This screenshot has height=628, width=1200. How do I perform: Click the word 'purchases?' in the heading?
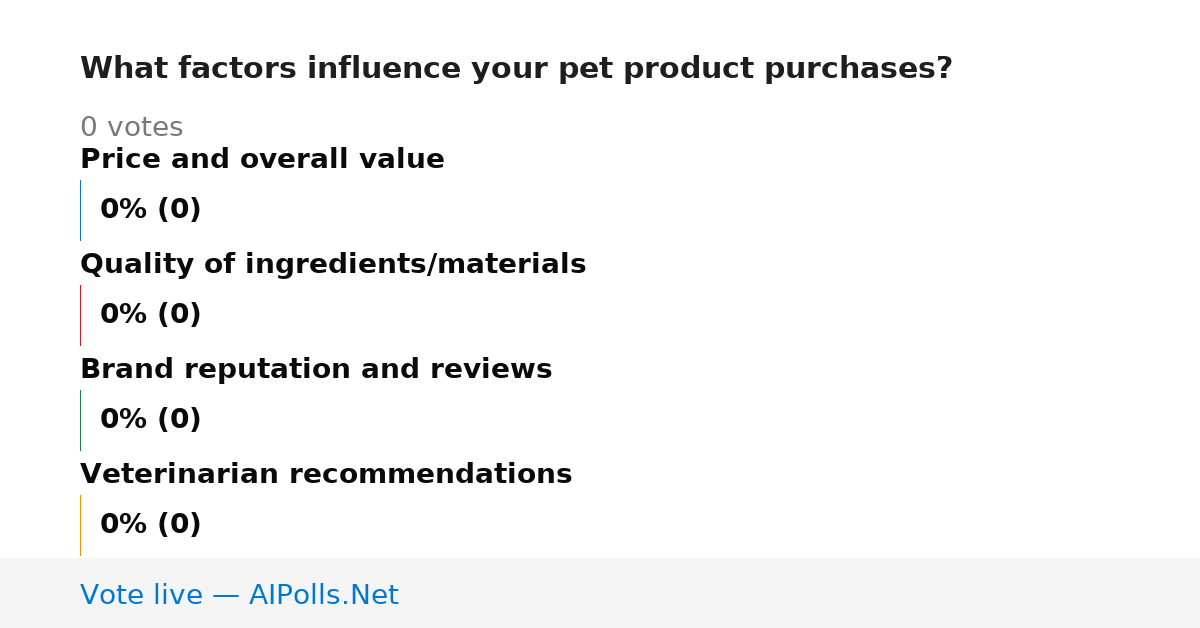click(858, 70)
